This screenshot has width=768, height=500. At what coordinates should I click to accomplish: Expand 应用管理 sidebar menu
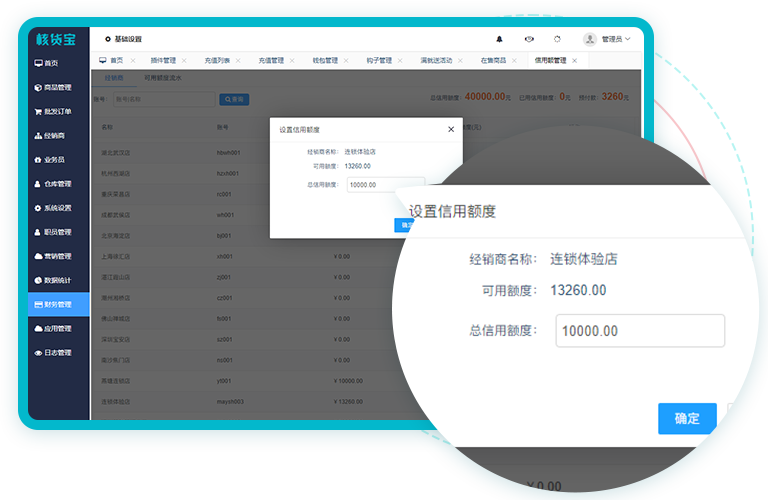tap(57, 328)
